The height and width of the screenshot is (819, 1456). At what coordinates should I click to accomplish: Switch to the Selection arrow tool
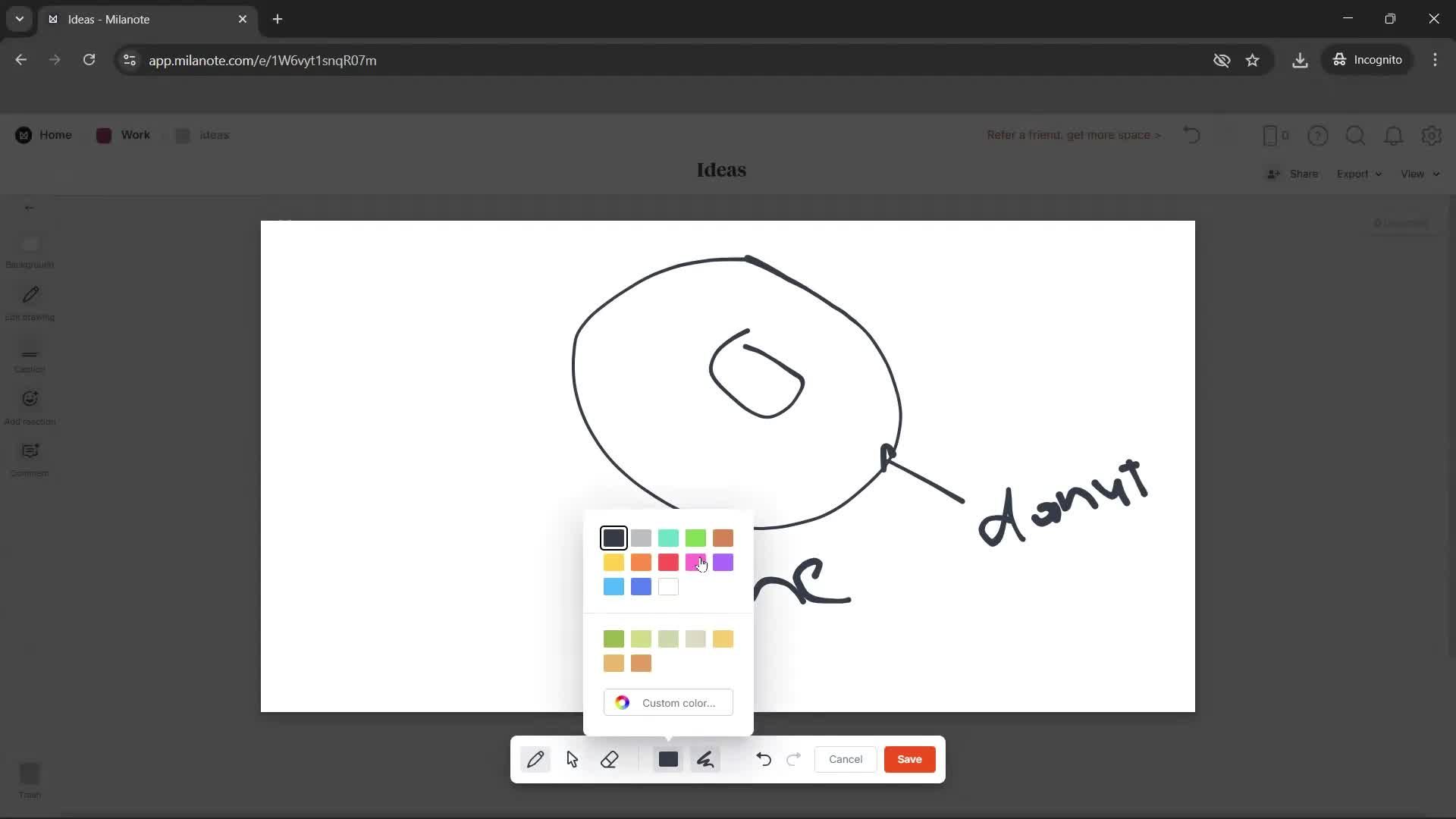(573, 759)
